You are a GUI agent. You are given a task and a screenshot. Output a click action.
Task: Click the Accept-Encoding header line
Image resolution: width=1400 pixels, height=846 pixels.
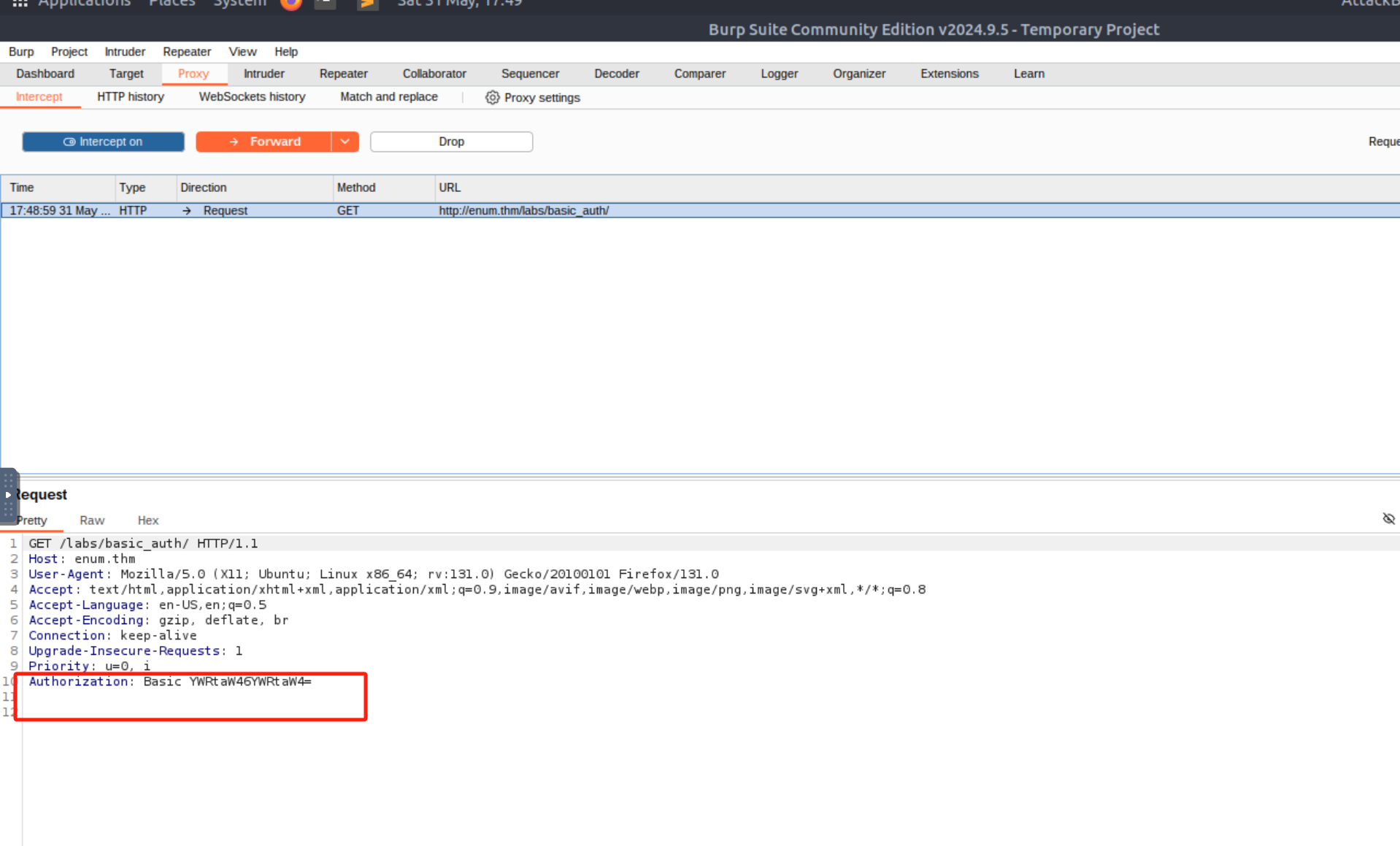(158, 620)
